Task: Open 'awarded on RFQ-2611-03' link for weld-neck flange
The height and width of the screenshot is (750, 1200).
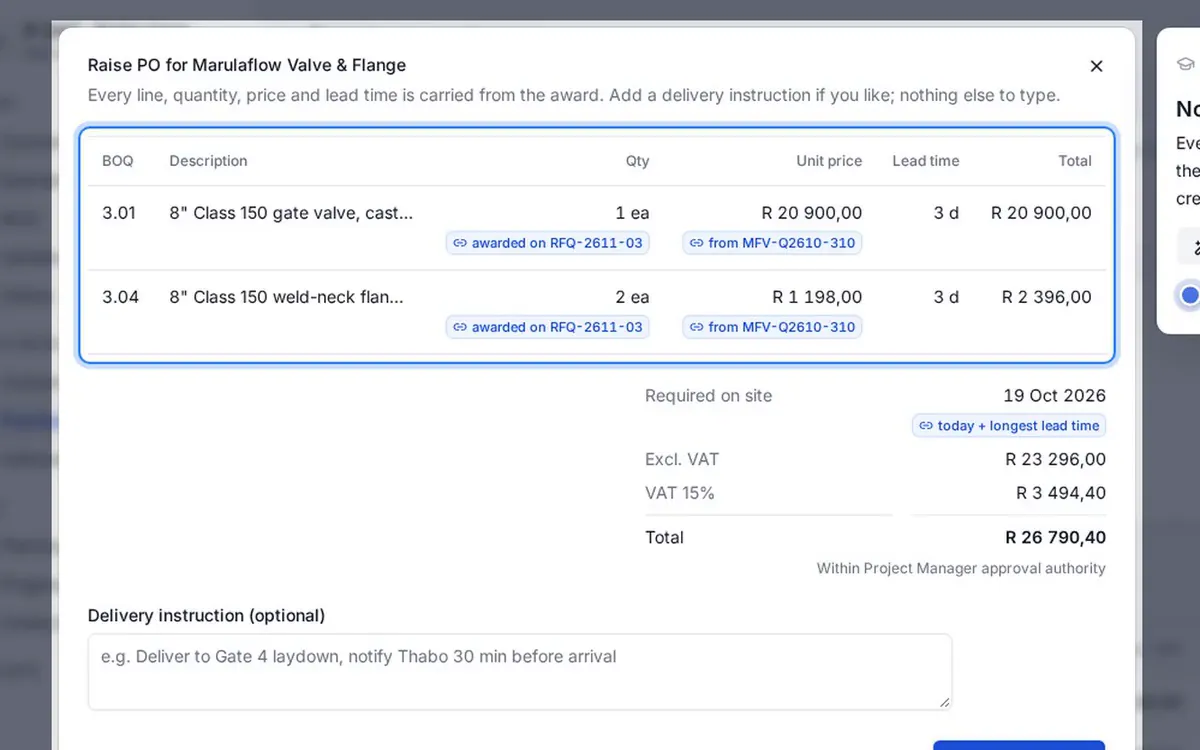Action: pos(548,327)
